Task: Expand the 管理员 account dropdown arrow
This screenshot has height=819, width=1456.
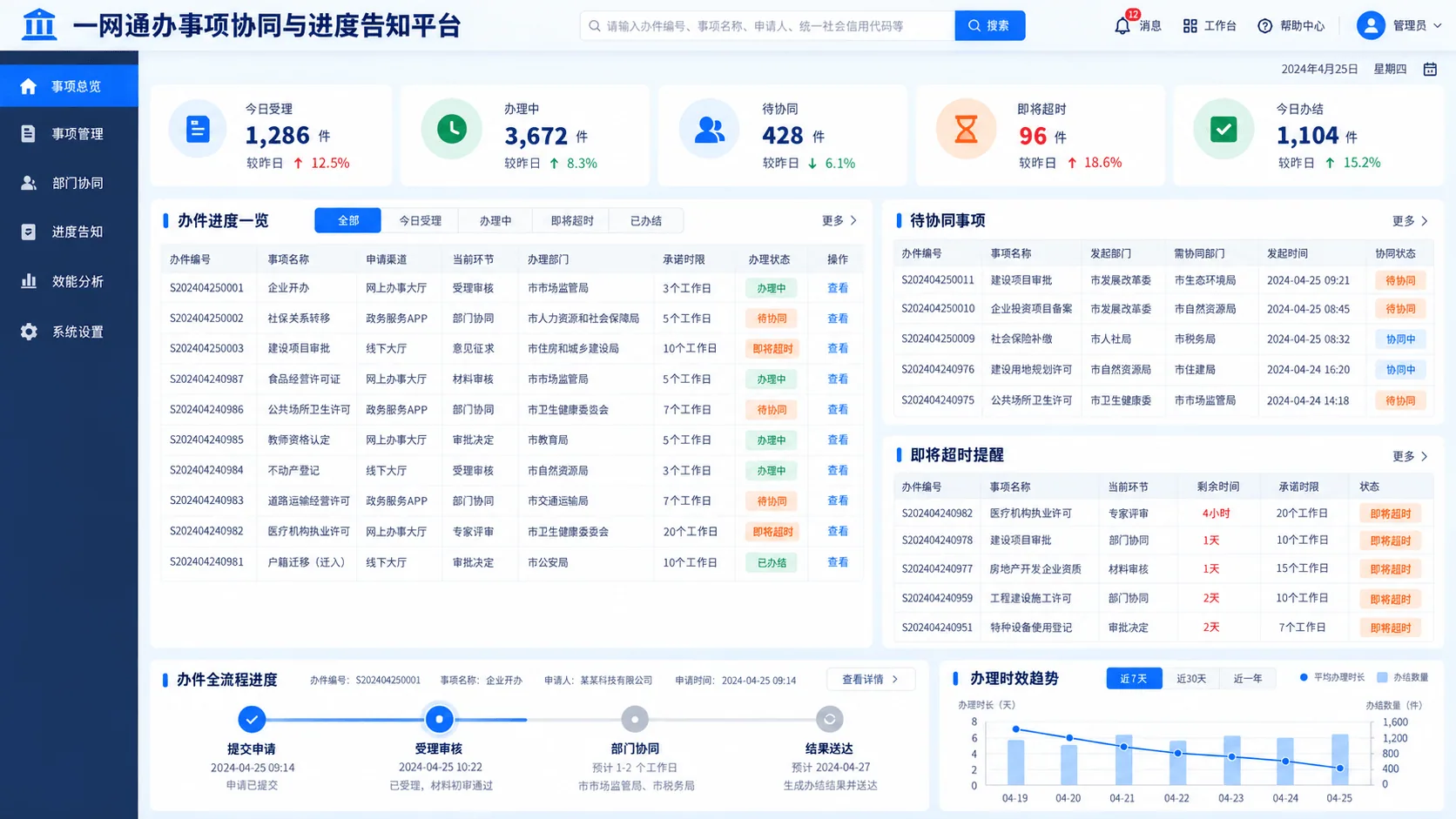Action: [x=1438, y=26]
